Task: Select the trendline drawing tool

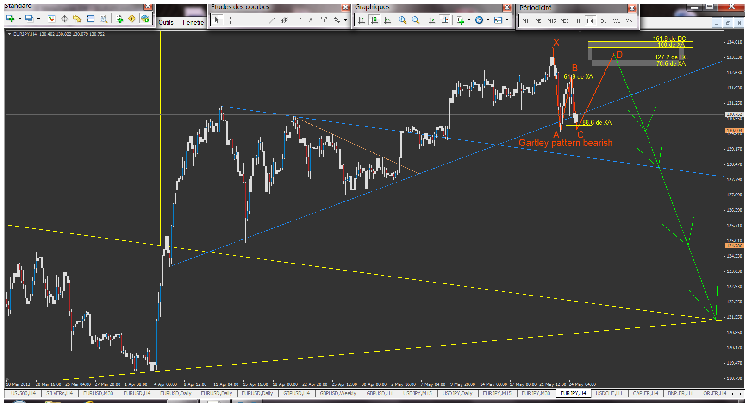Action: pos(271,21)
